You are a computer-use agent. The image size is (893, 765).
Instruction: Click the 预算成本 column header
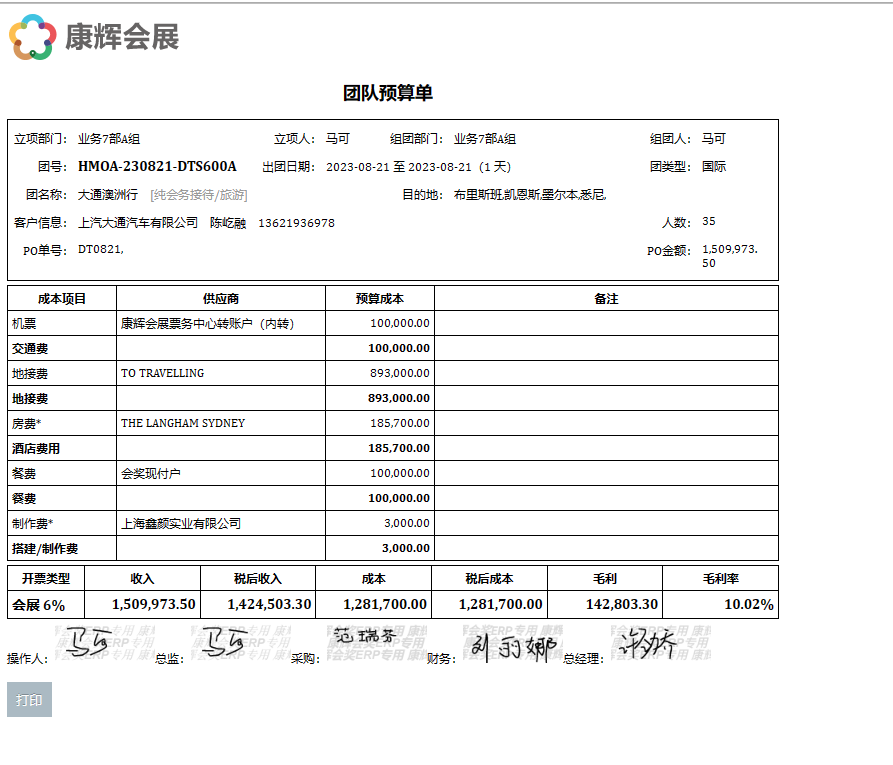380,299
